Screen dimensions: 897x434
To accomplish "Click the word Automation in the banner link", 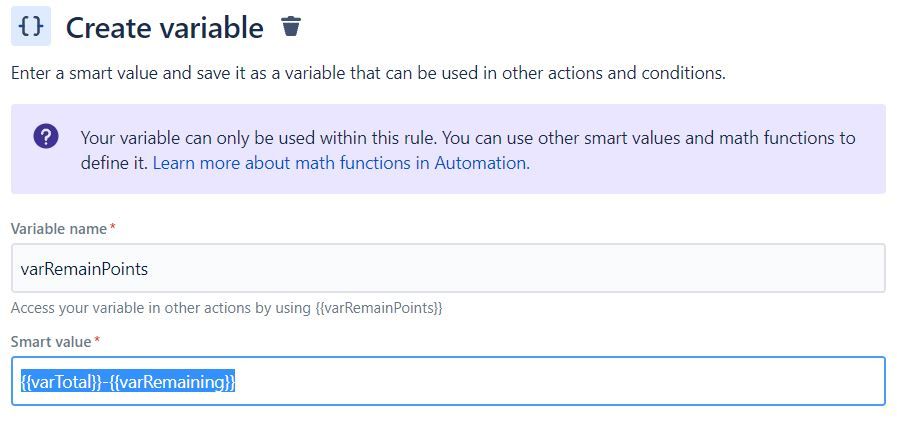I will (482, 163).
